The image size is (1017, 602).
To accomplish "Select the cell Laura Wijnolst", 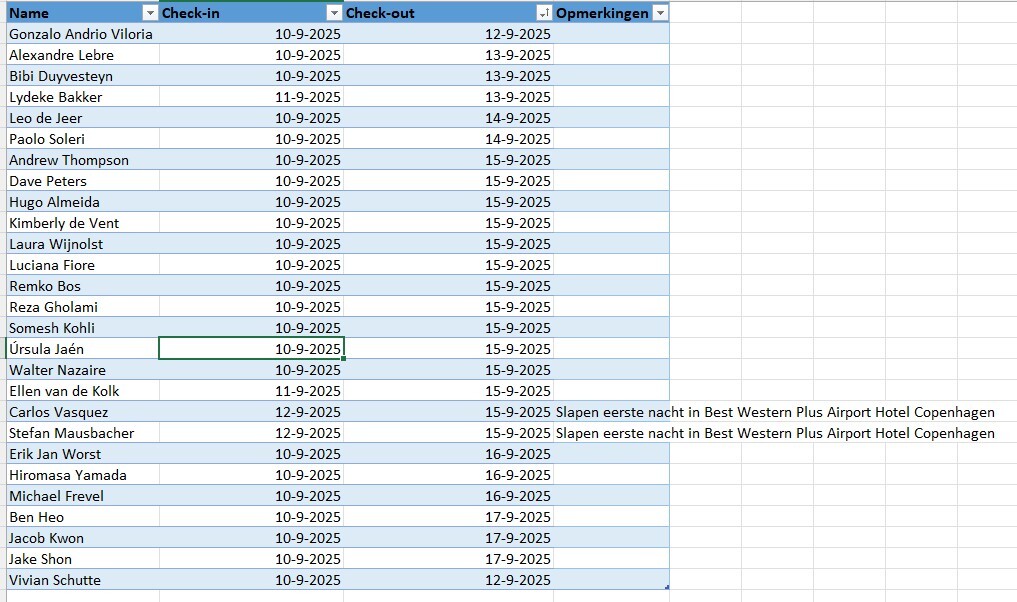I will pyautogui.click(x=82, y=244).
